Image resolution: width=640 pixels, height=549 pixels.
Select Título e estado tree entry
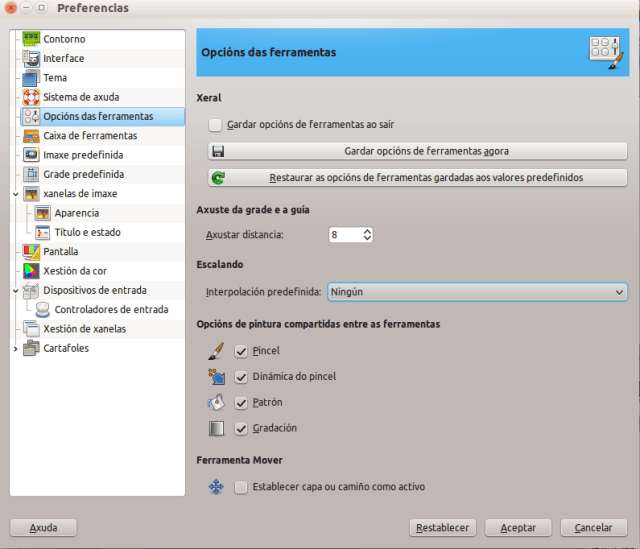click(x=88, y=232)
